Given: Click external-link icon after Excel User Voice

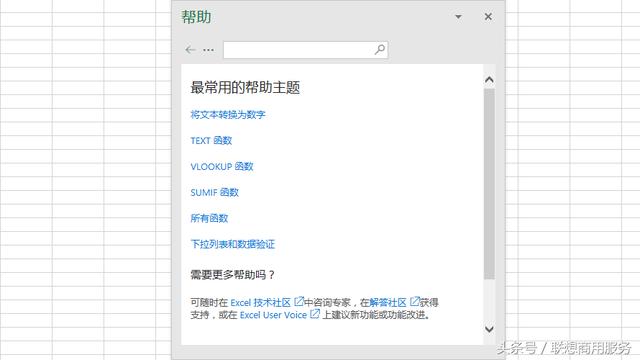Looking at the screenshot, I should pos(315,314).
